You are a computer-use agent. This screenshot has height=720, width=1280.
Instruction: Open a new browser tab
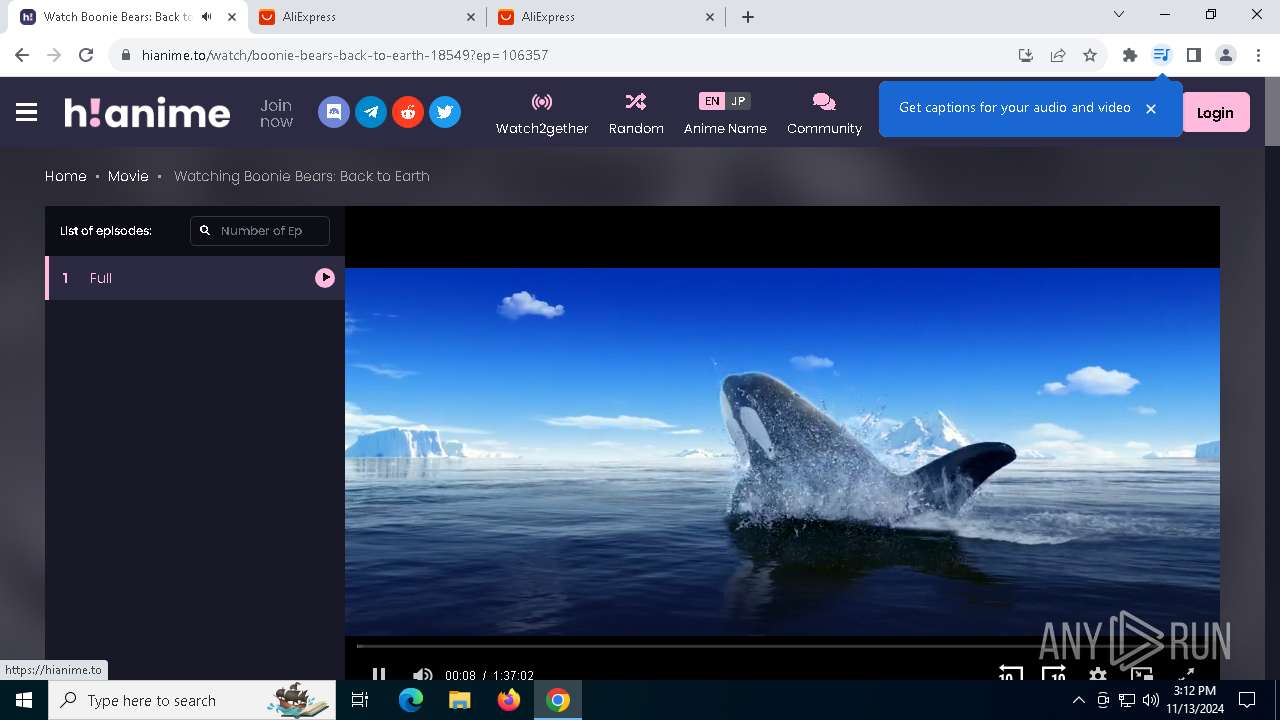pos(748,17)
